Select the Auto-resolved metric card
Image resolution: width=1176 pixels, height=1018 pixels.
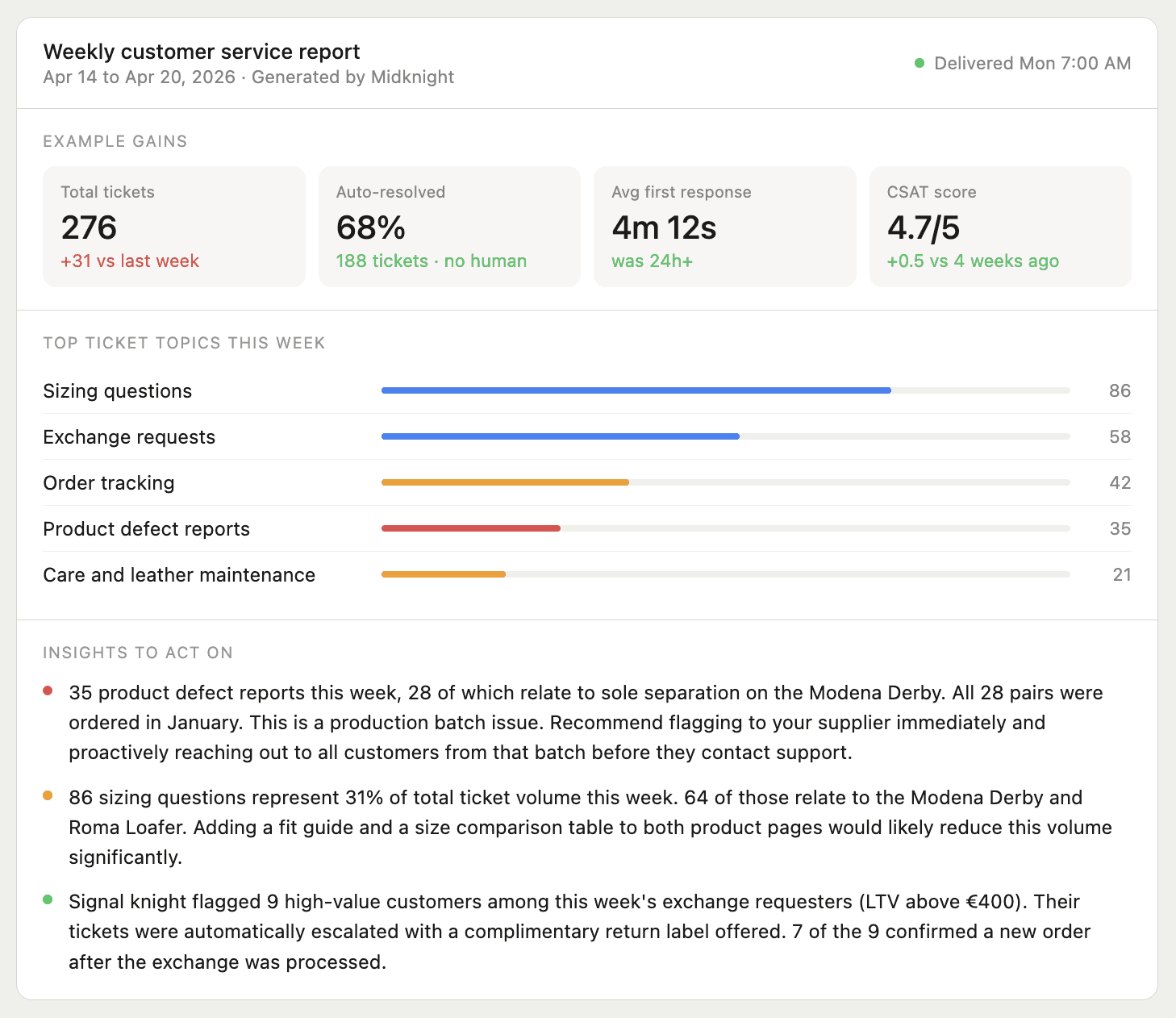tap(449, 227)
